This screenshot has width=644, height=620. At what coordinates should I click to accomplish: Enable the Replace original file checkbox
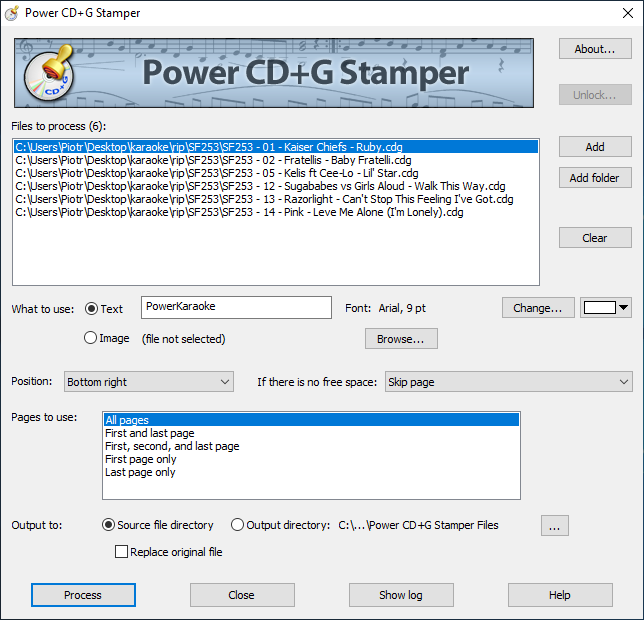click(121, 551)
